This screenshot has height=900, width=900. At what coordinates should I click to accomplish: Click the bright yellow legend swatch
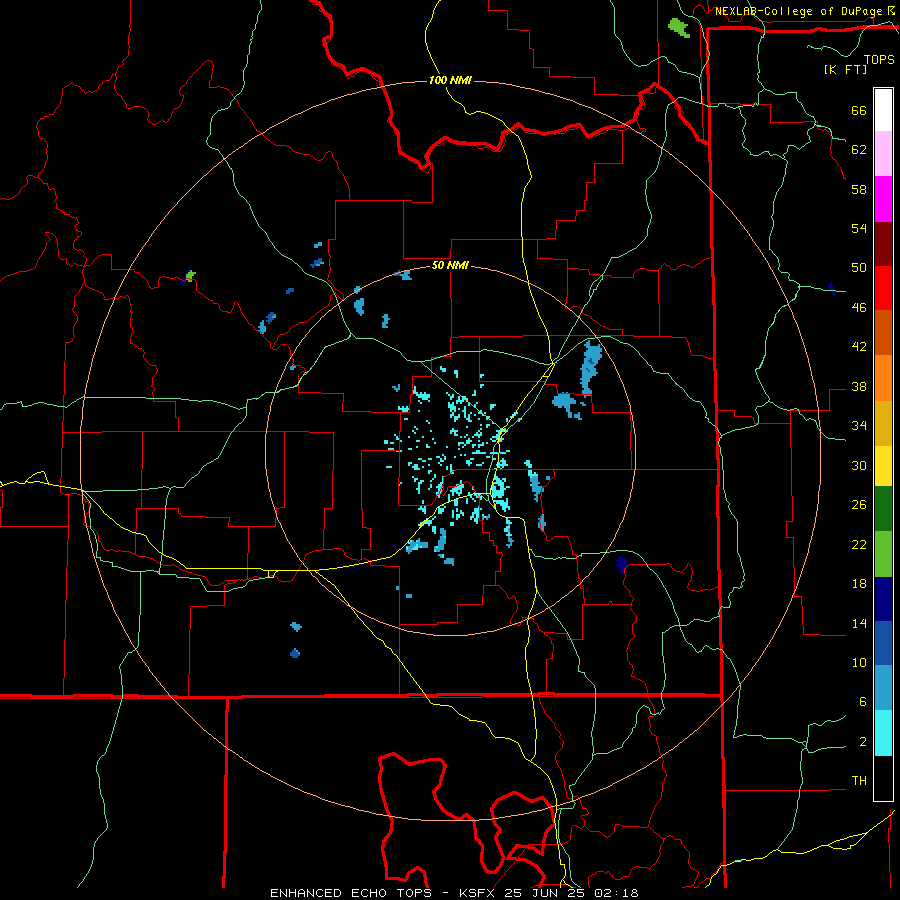[x=883, y=465]
